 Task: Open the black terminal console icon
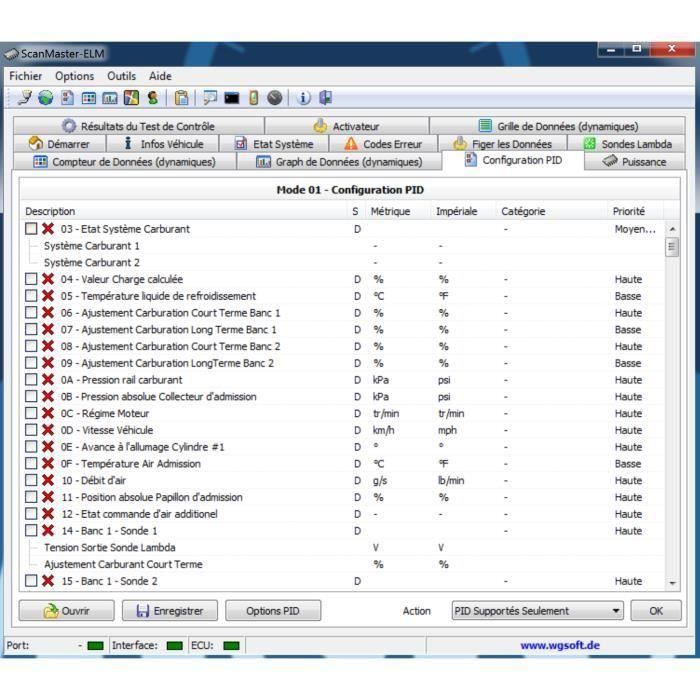(231, 98)
